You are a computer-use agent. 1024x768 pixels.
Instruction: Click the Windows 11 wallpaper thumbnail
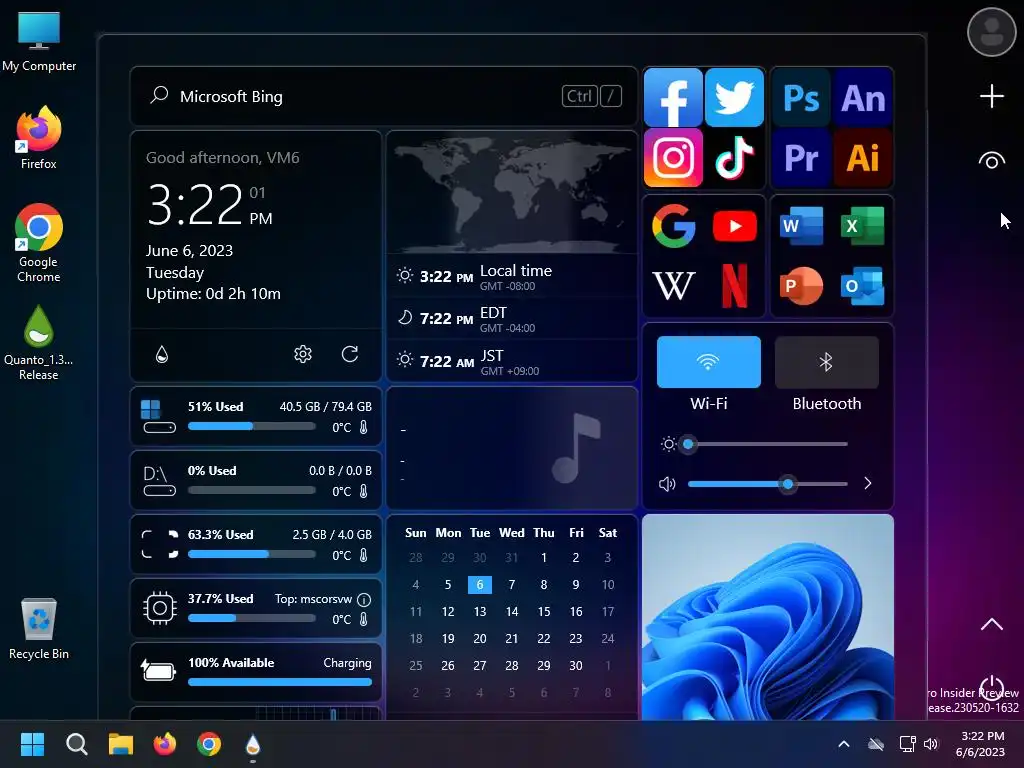pyautogui.click(x=768, y=617)
